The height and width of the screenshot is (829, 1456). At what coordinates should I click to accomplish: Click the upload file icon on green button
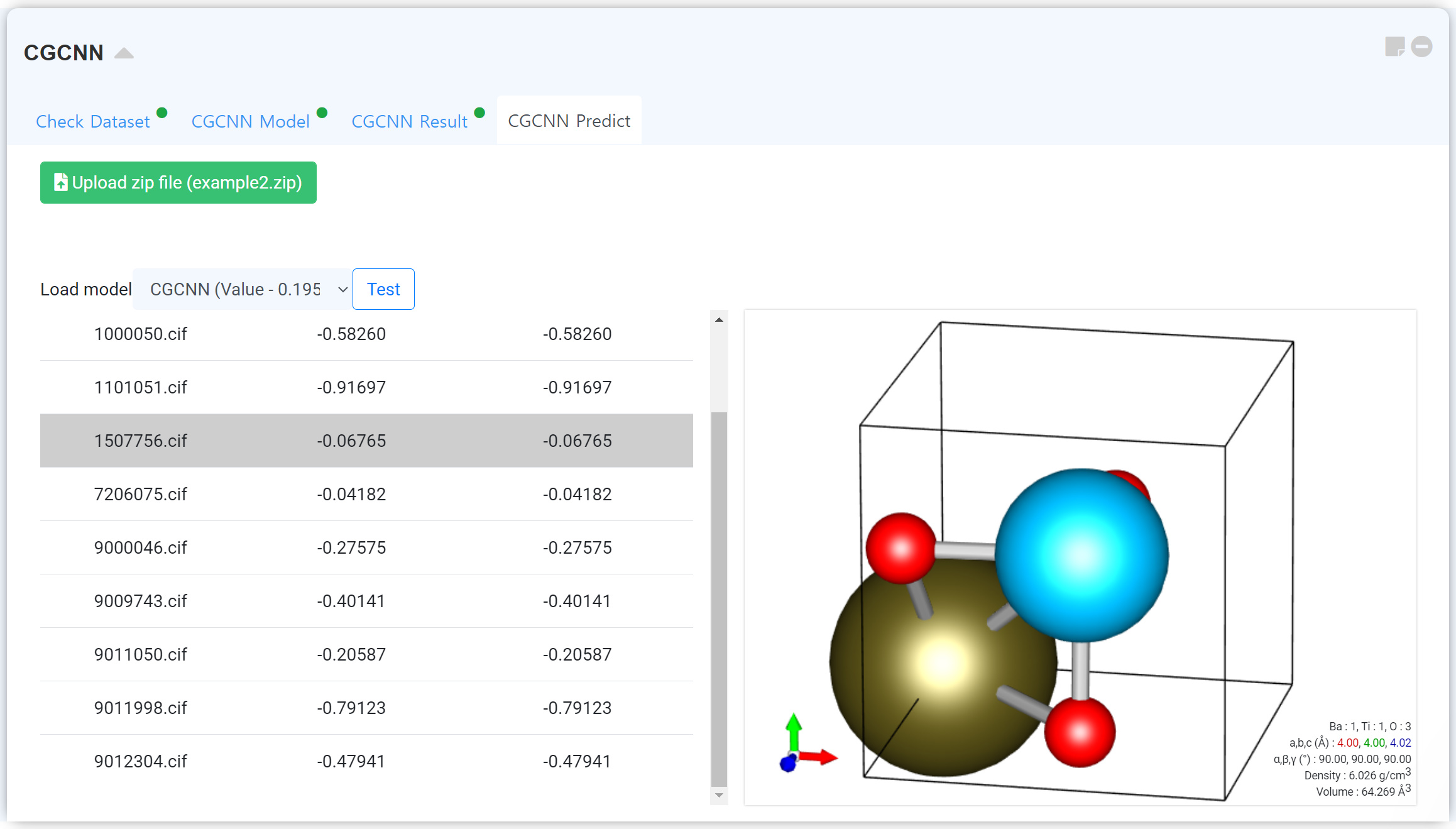tap(60, 182)
